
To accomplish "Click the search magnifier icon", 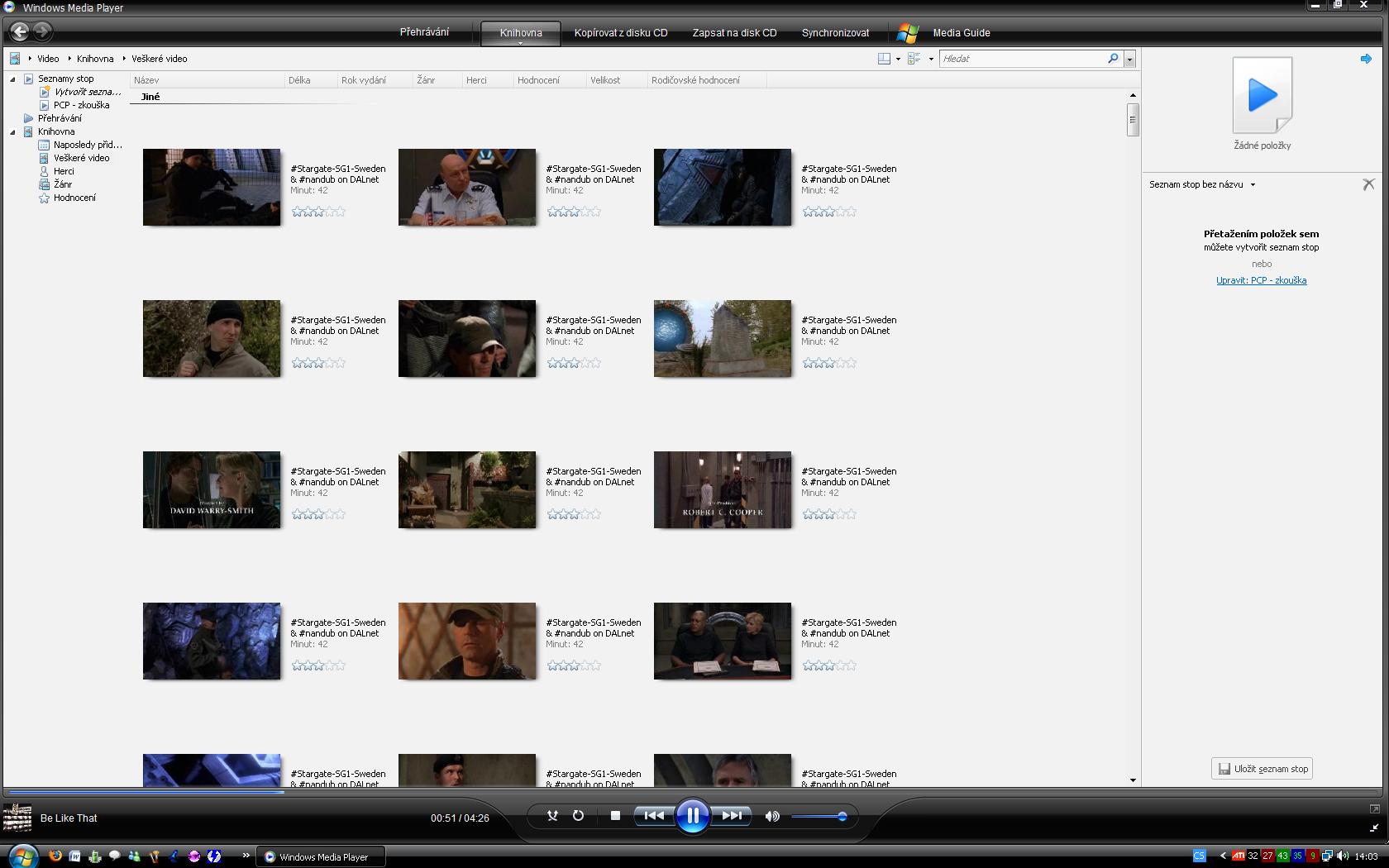I will 1113,59.
